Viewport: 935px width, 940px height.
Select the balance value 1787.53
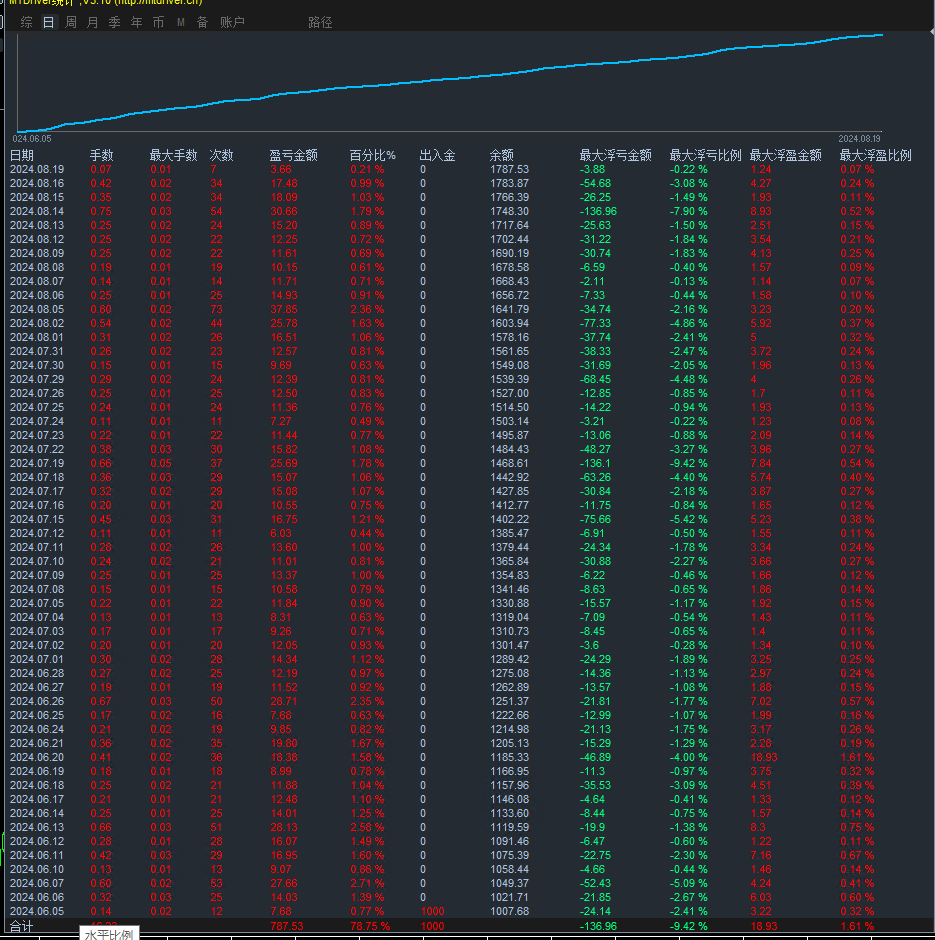click(x=509, y=169)
